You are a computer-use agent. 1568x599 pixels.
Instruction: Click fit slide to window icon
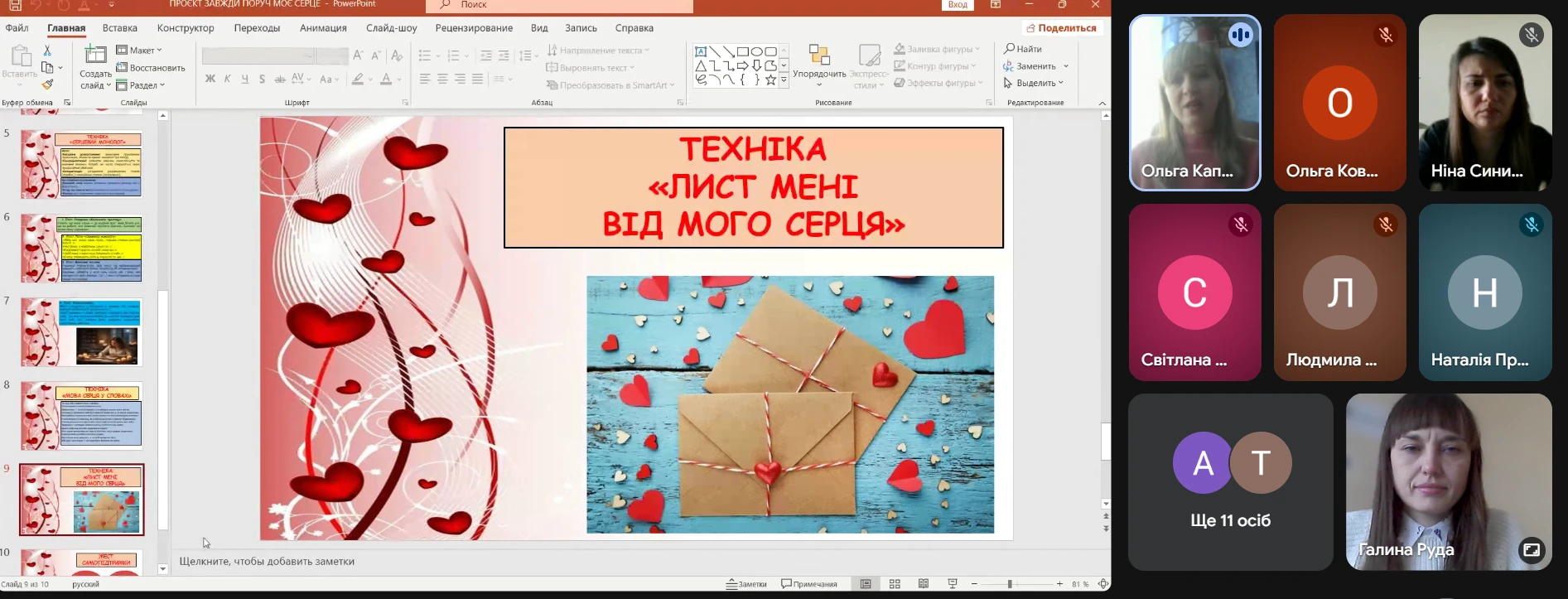(x=1102, y=584)
